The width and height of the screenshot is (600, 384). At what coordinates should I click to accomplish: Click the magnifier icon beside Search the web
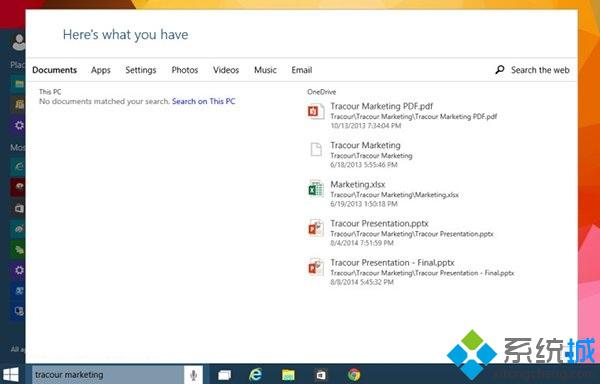point(500,70)
